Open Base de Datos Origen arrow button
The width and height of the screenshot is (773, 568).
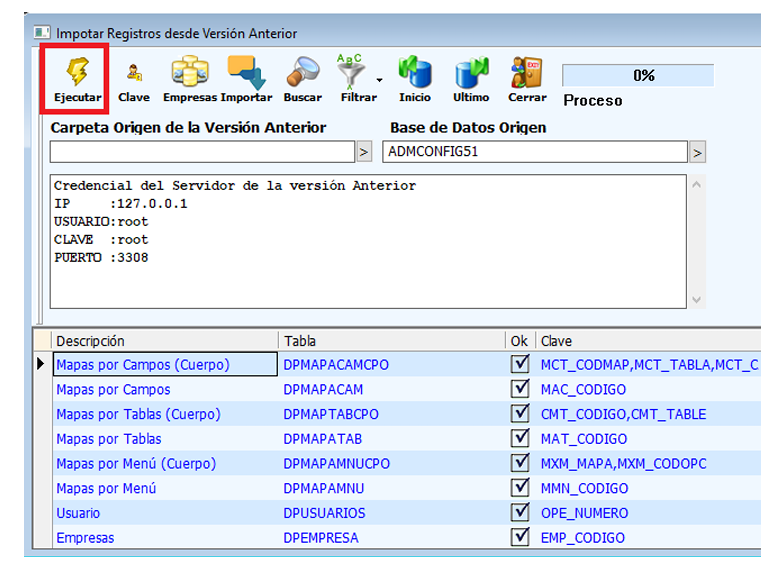point(697,152)
